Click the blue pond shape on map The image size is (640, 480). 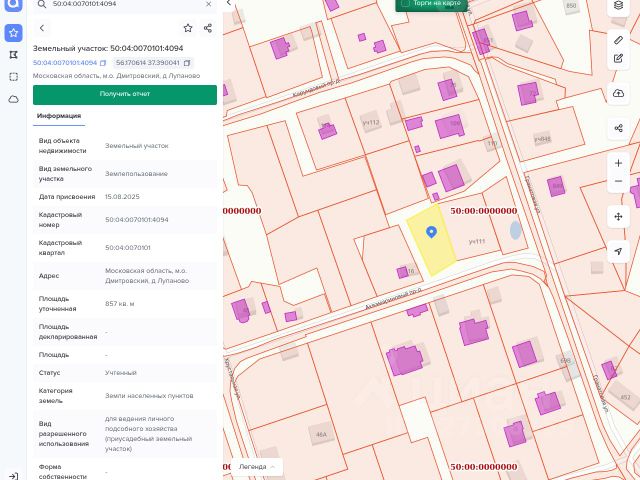pyautogui.click(x=516, y=230)
